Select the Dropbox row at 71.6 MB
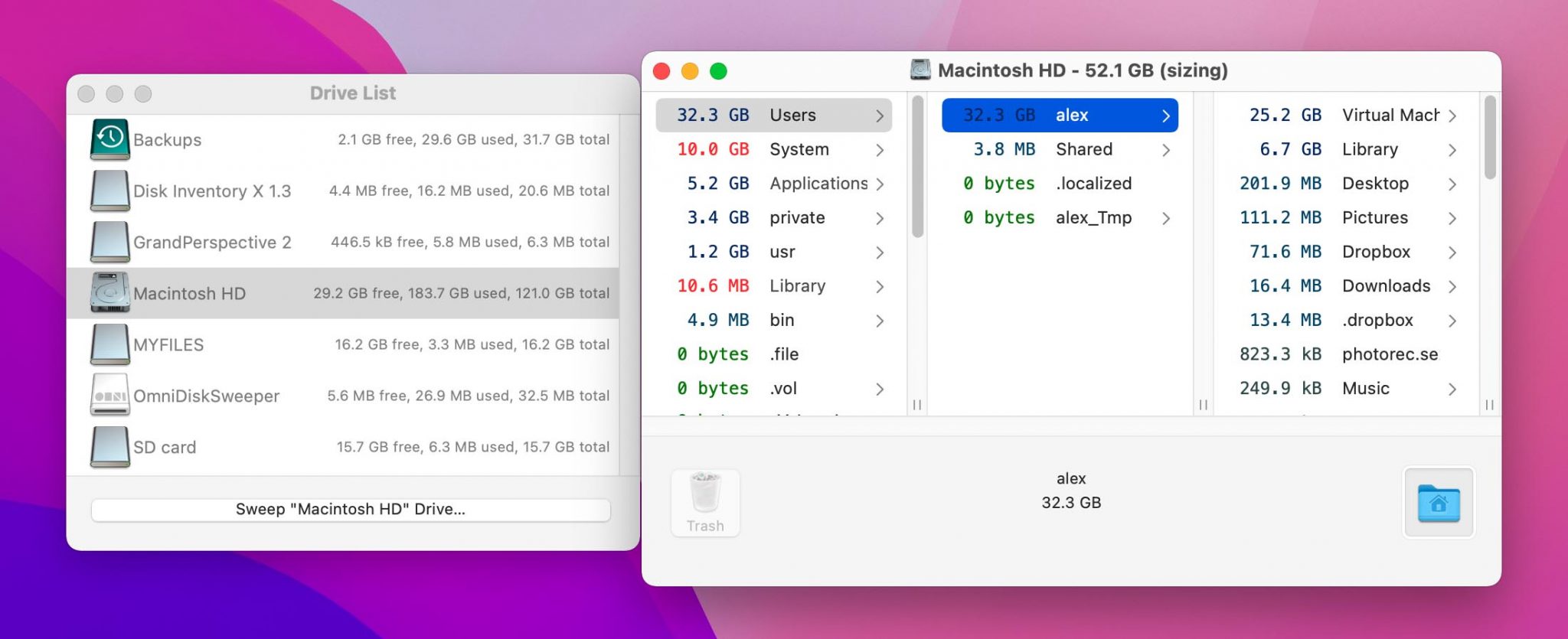The image size is (1568, 639). tap(1346, 252)
